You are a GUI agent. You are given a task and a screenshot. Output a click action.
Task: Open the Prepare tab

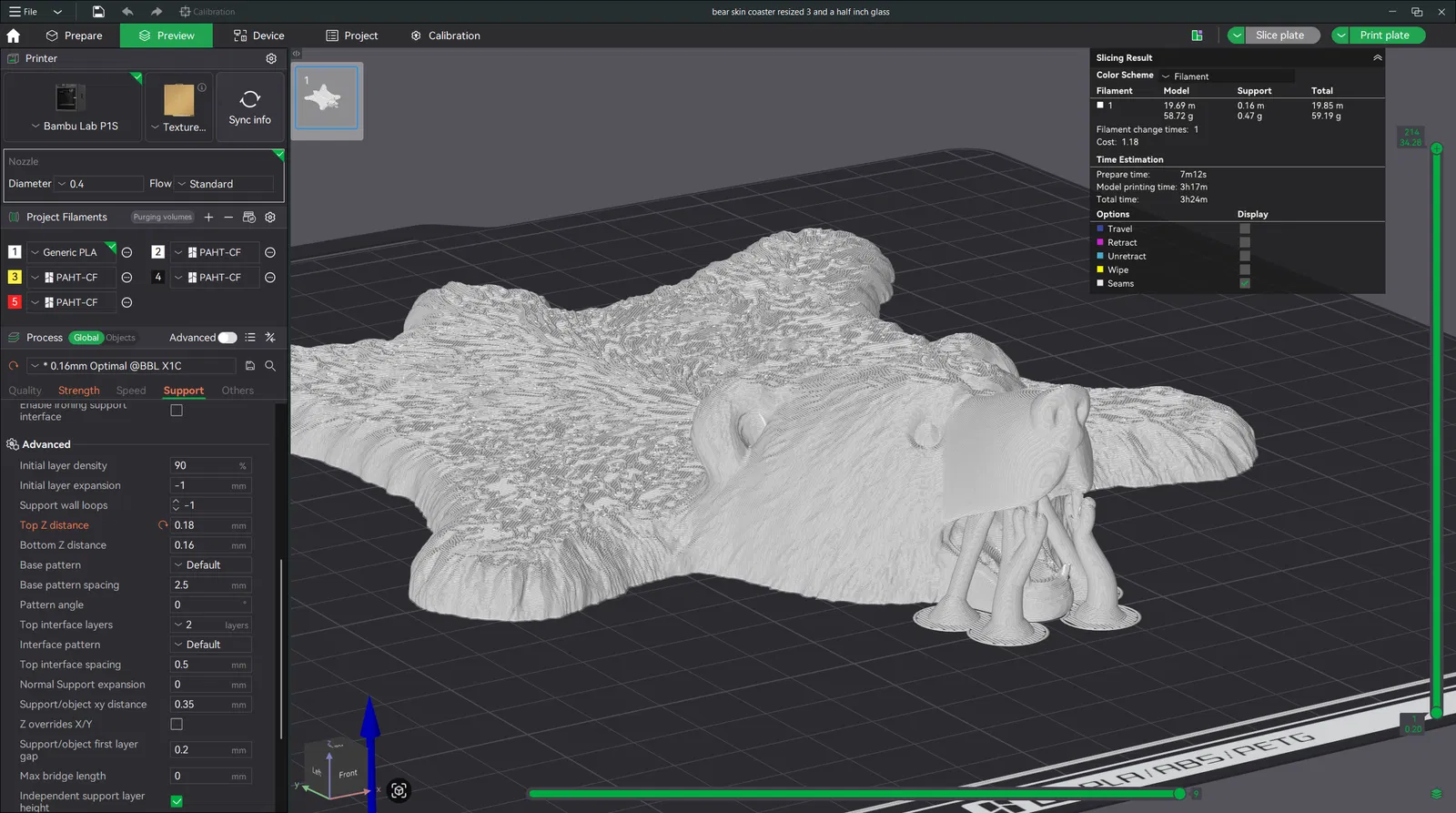(x=75, y=36)
